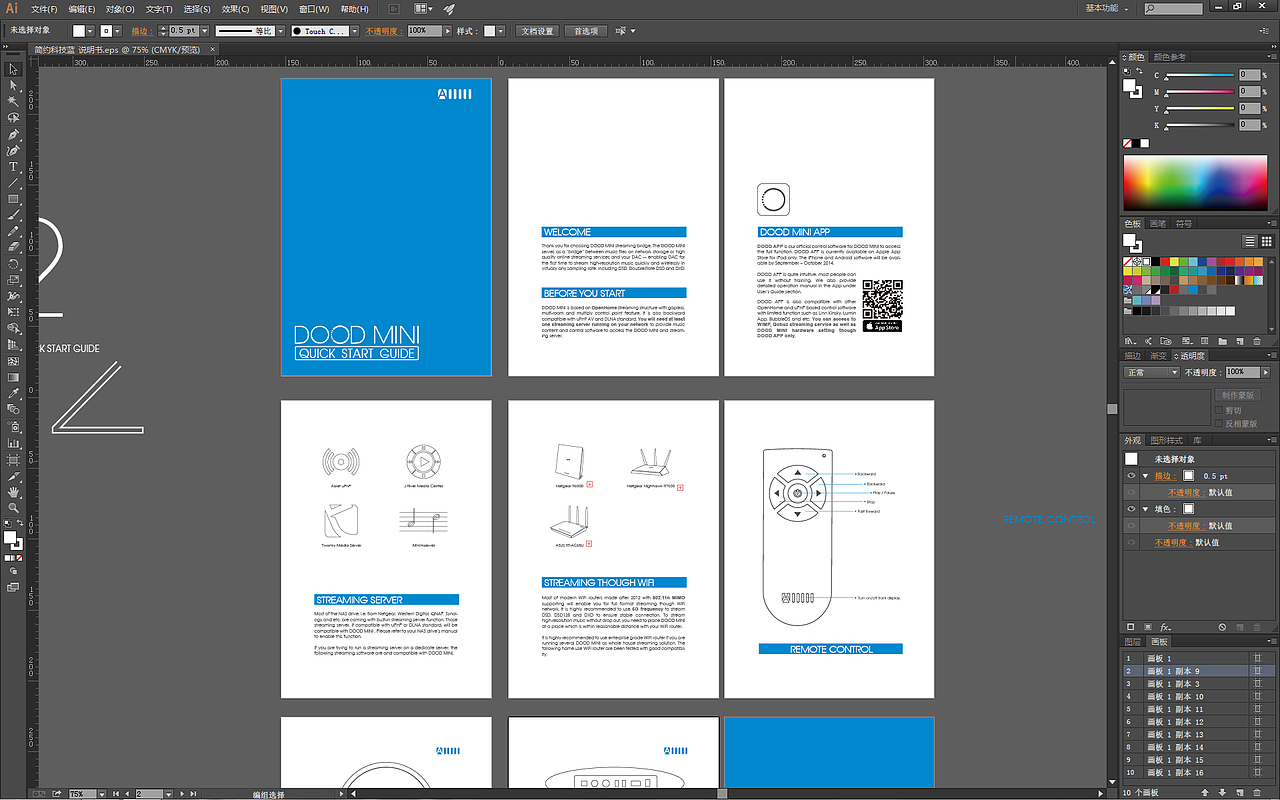This screenshot has height=800, width=1280.
Task: Select the Eyedropper tool
Action: [13, 394]
